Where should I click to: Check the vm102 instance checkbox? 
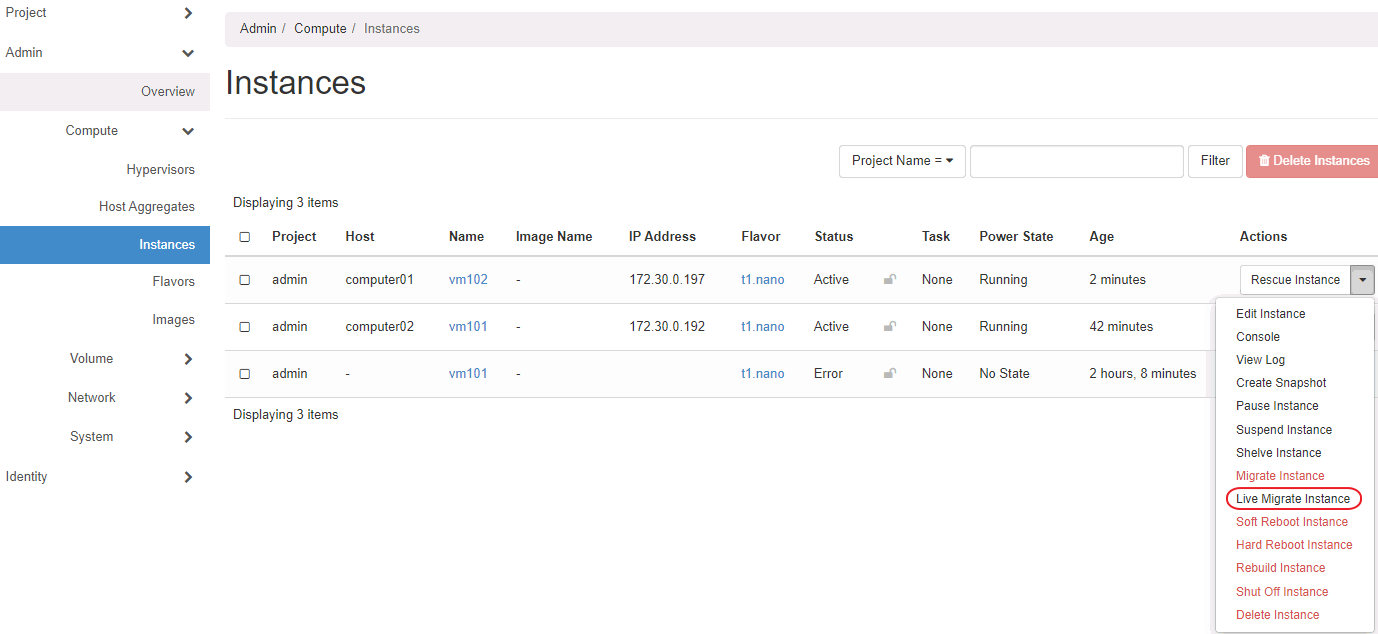pos(245,280)
